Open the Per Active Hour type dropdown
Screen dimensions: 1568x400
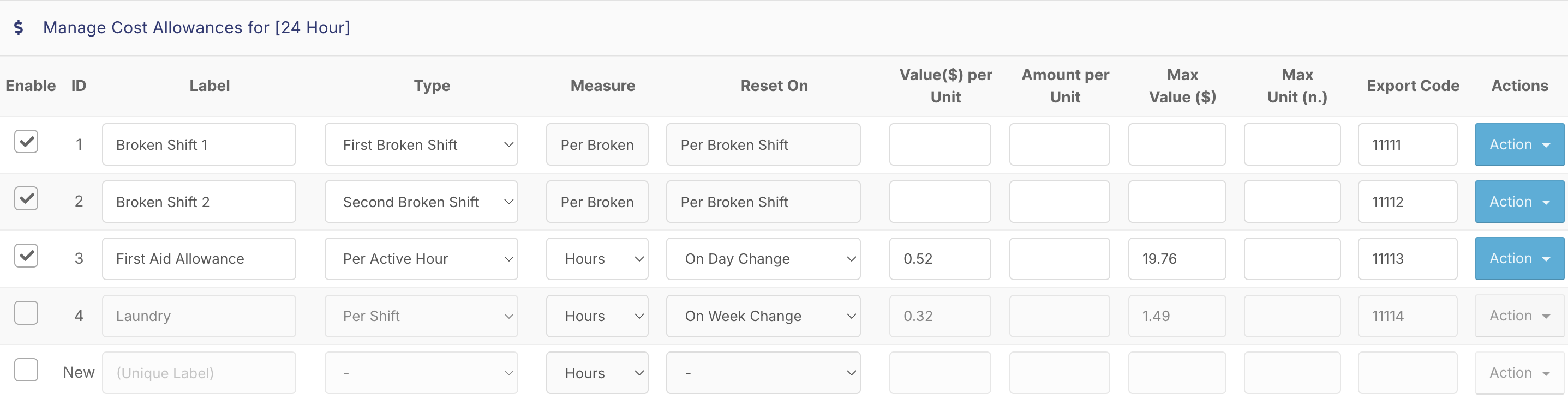tap(421, 259)
